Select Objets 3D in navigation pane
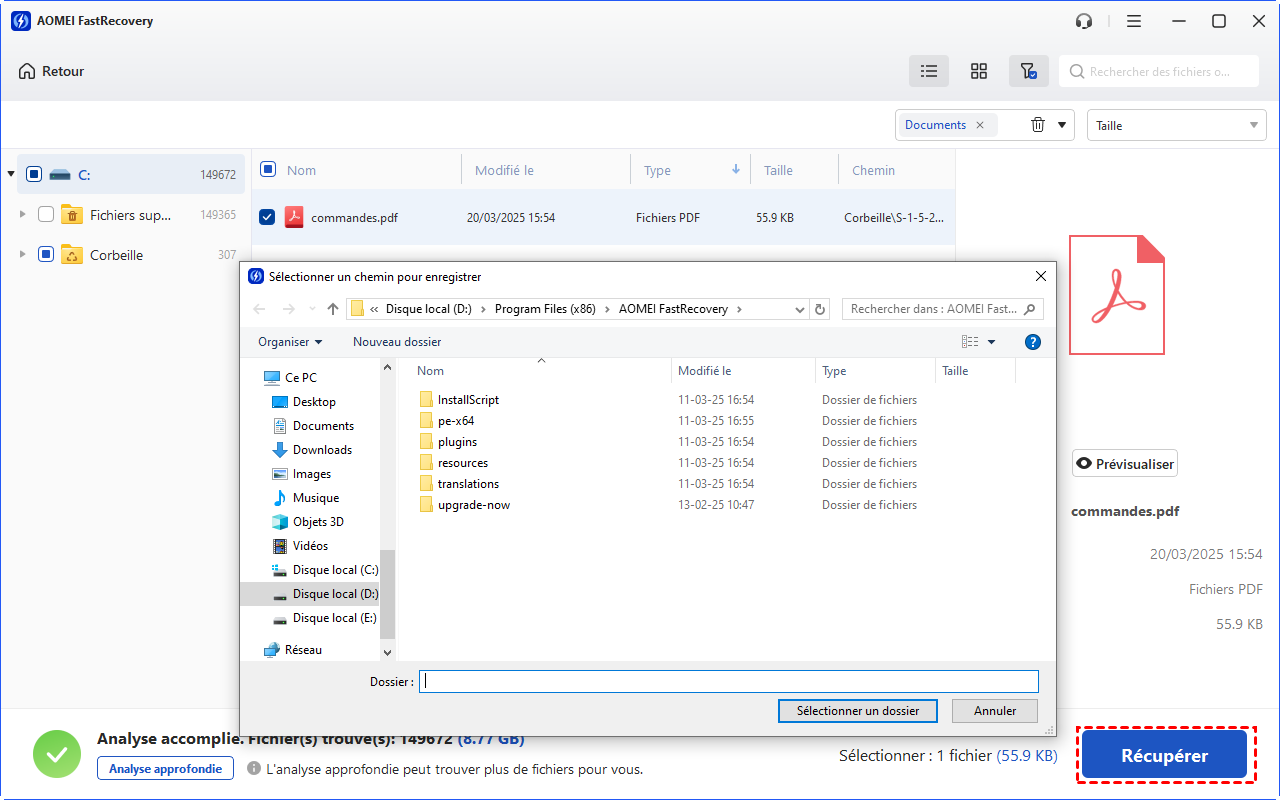The height and width of the screenshot is (800, 1280). [307, 522]
